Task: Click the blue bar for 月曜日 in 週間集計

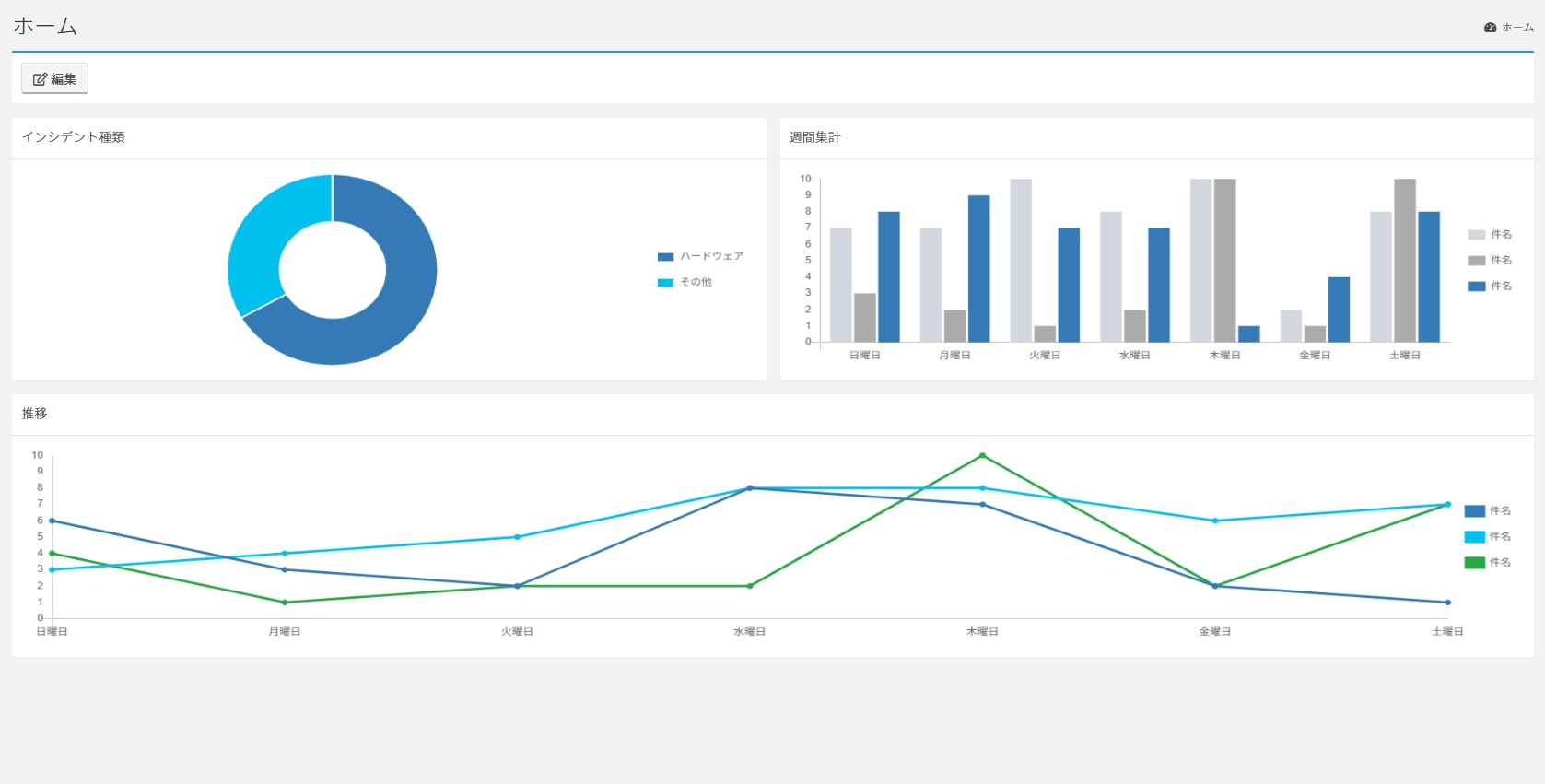Action: [x=978, y=268]
